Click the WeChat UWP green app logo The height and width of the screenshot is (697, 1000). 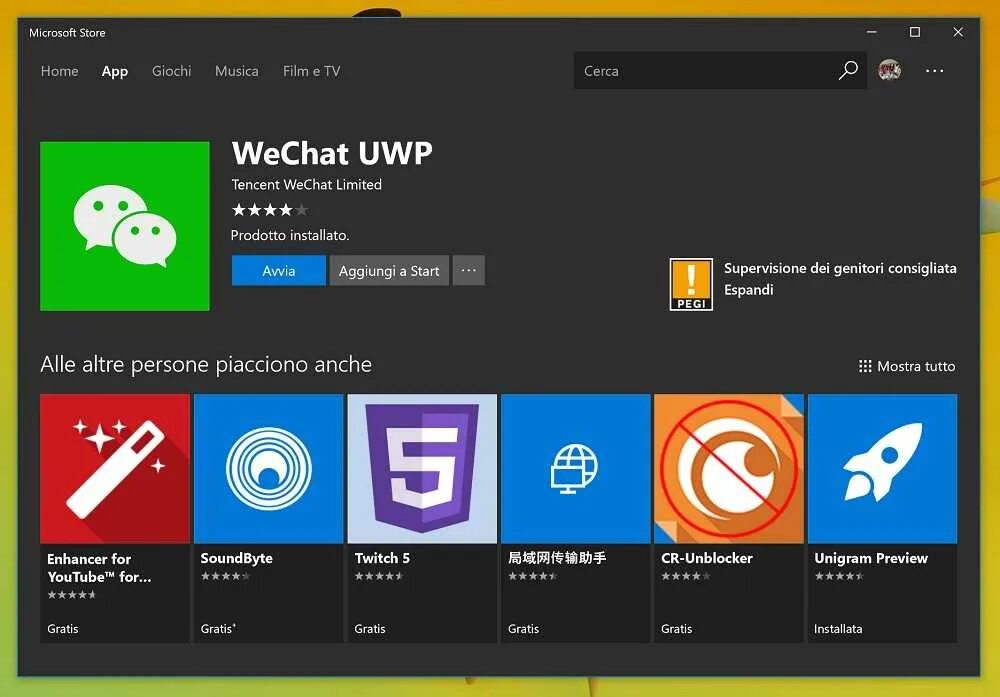[x=125, y=226]
